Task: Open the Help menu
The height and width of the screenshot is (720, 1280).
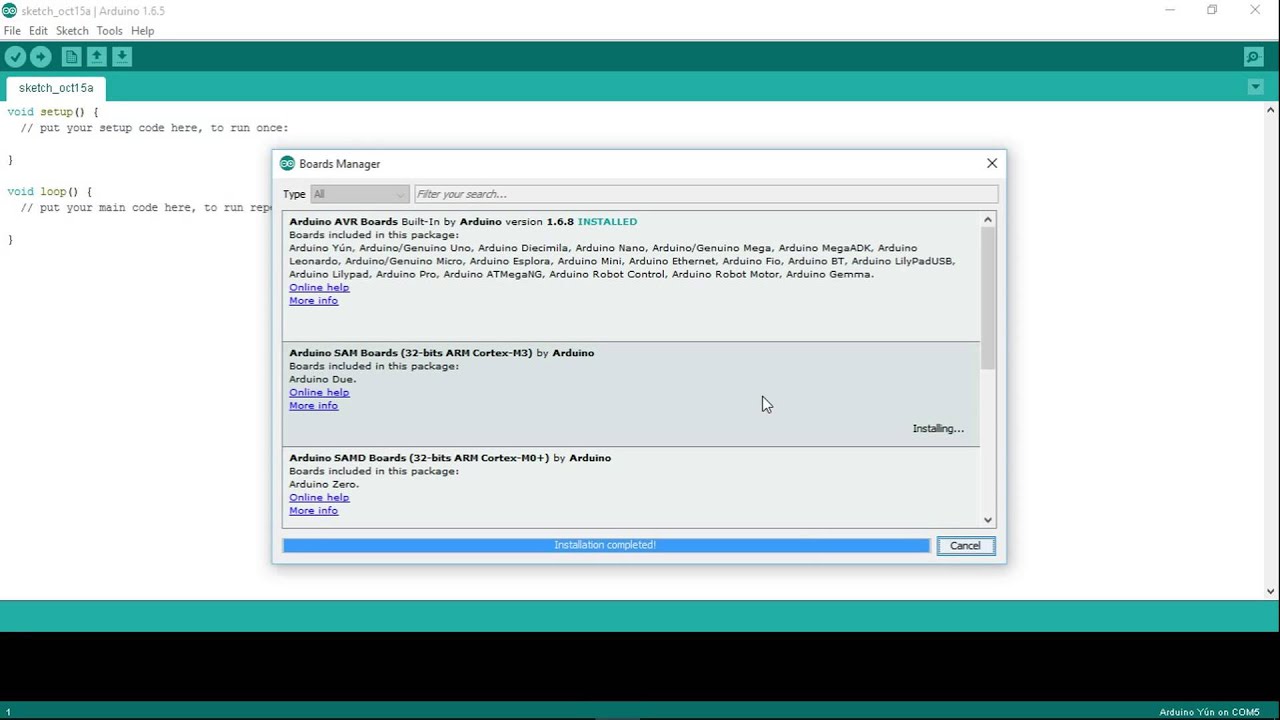Action: [x=143, y=31]
